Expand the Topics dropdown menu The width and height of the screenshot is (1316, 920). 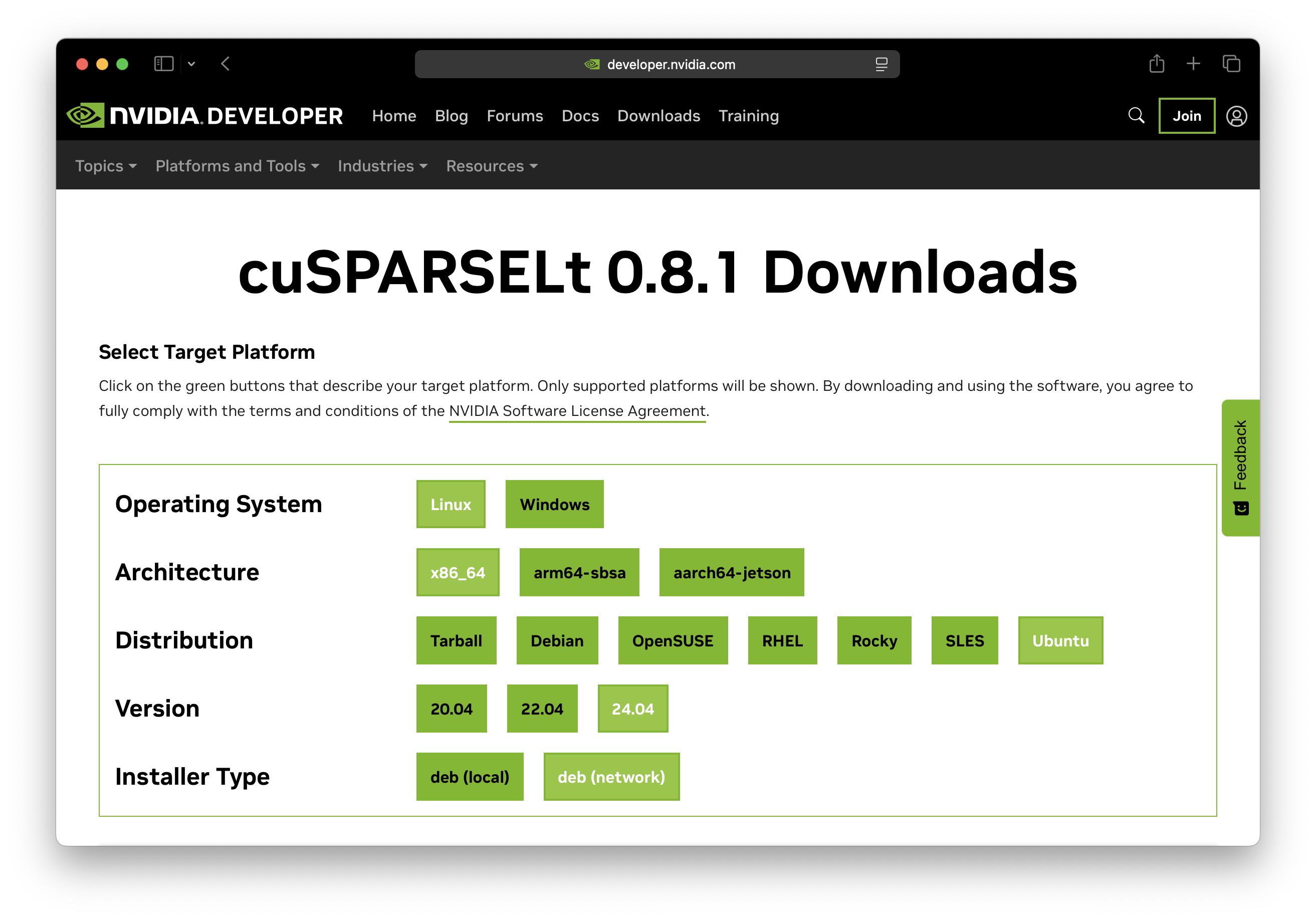[106, 166]
